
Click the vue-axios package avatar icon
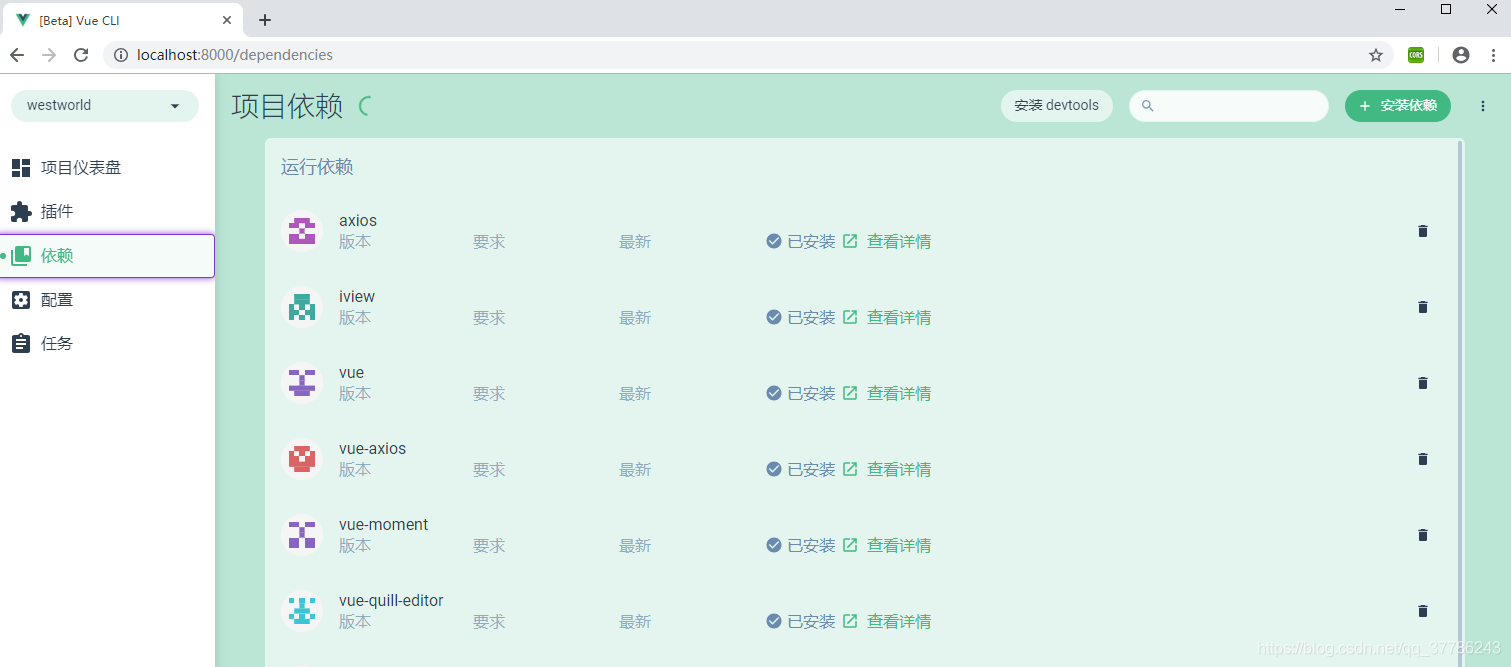point(302,459)
